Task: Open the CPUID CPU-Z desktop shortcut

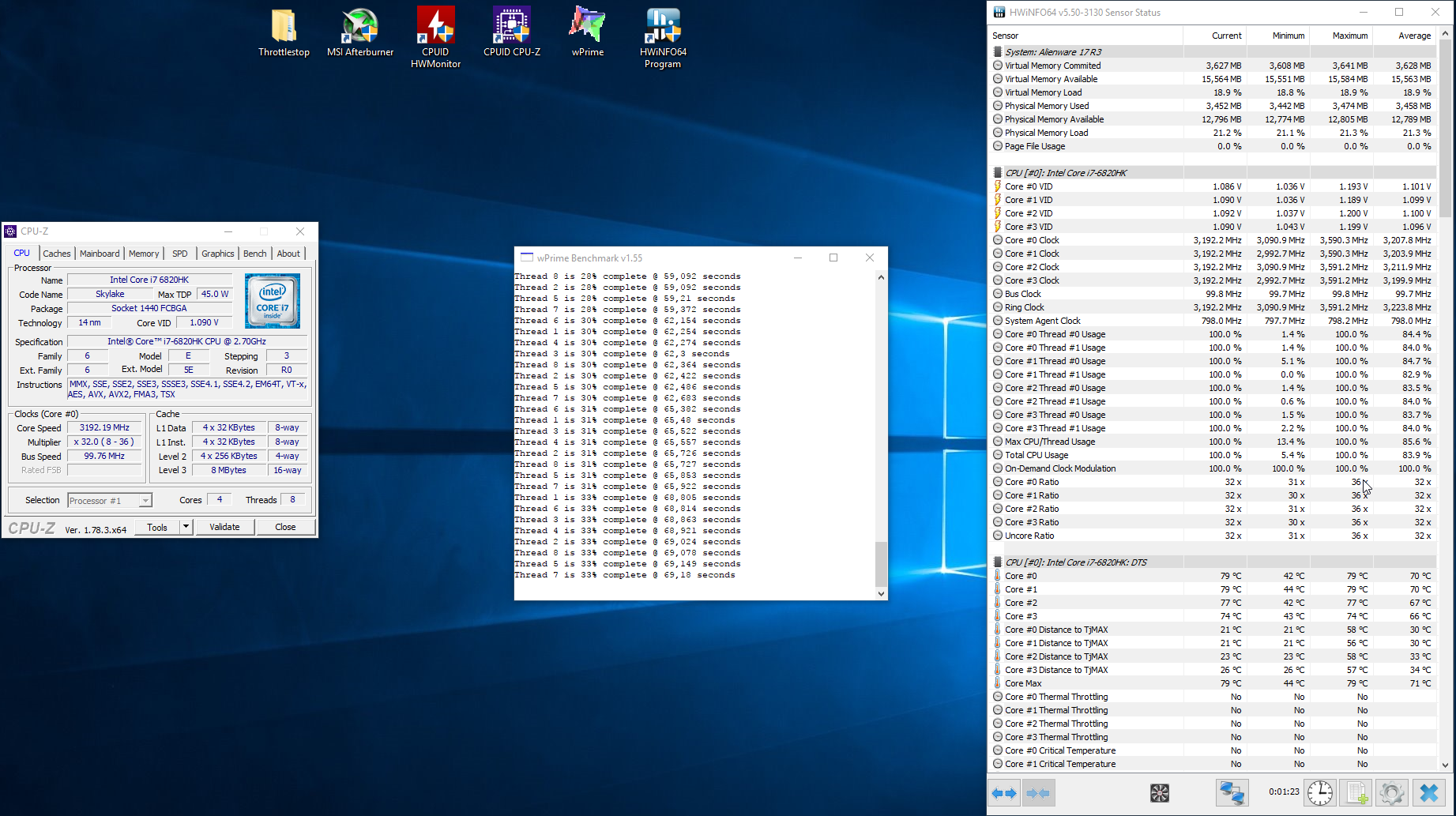Action: tap(512, 32)
